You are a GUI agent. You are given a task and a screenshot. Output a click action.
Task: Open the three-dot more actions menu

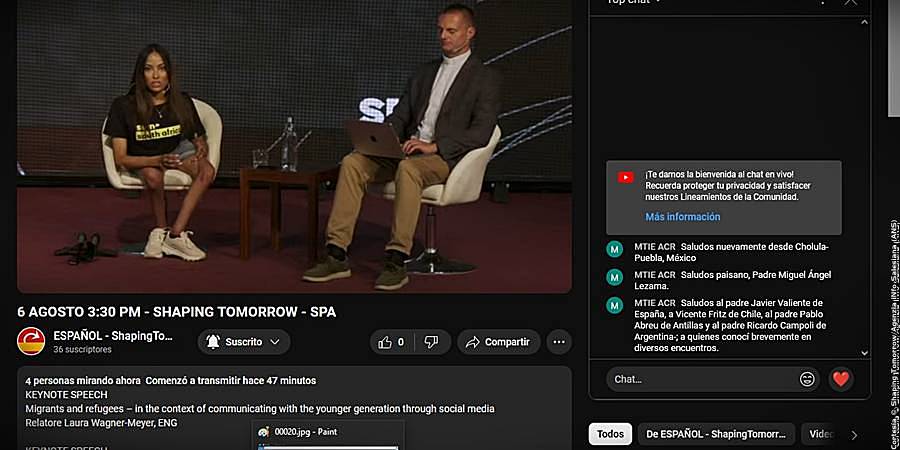[x=559, y=342]
